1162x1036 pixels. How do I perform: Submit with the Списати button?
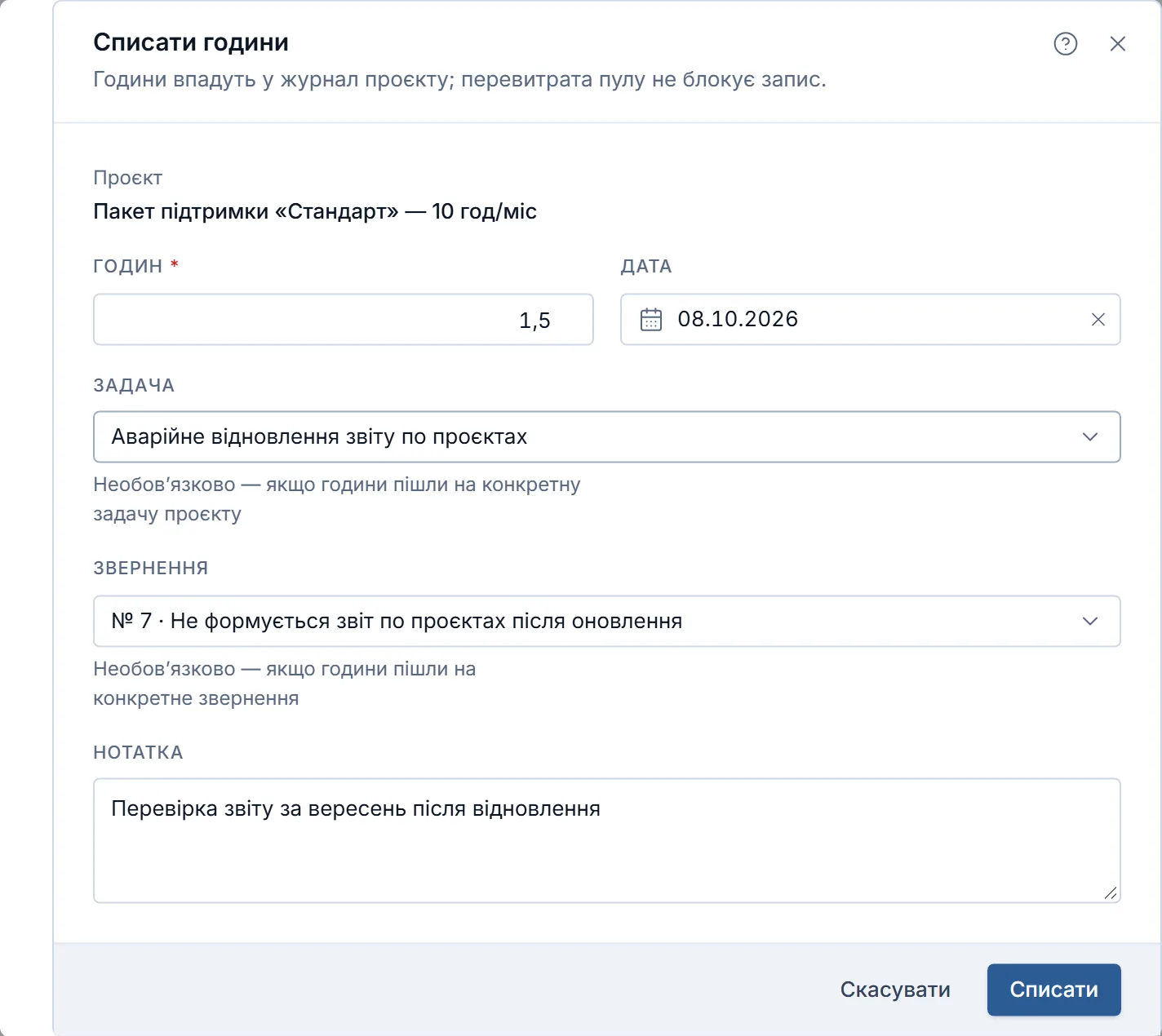pos(1054,990)
